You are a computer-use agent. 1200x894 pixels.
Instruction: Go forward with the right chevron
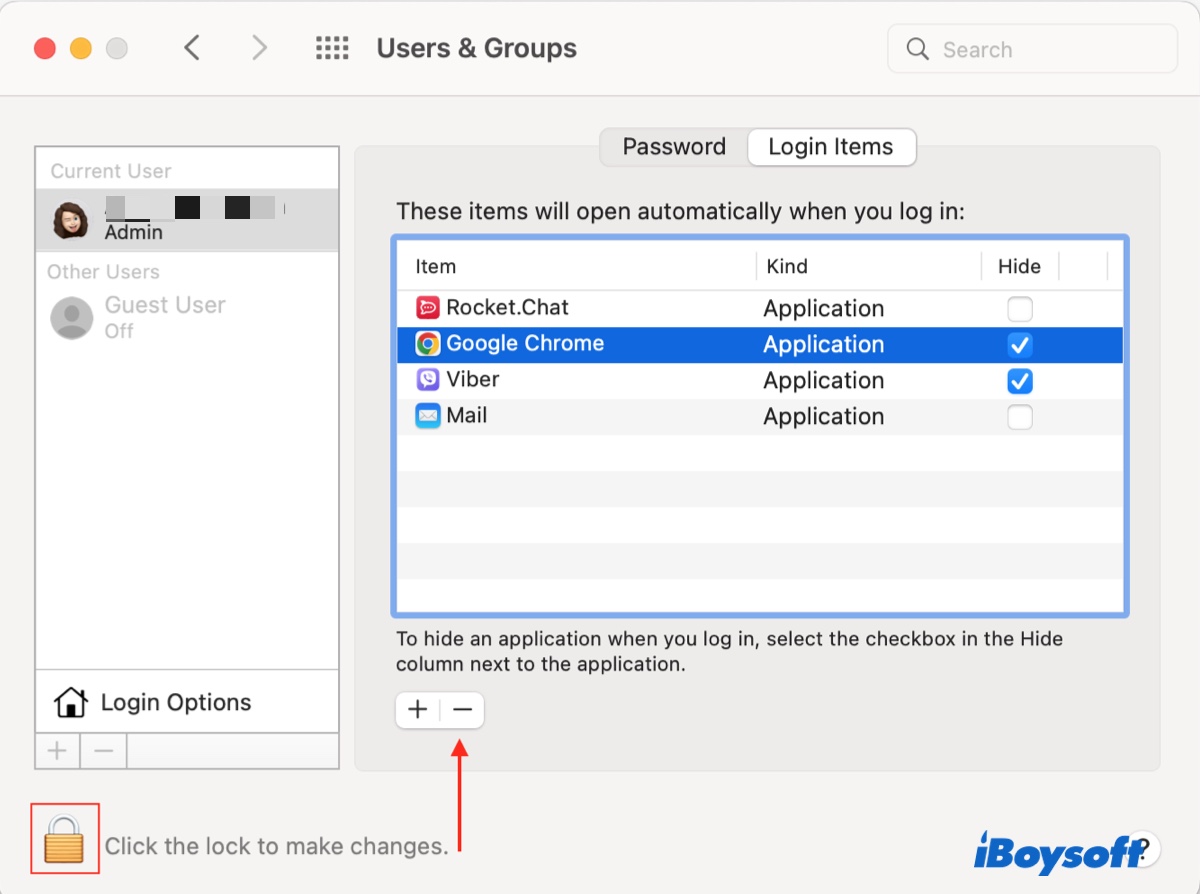point(259,47)
